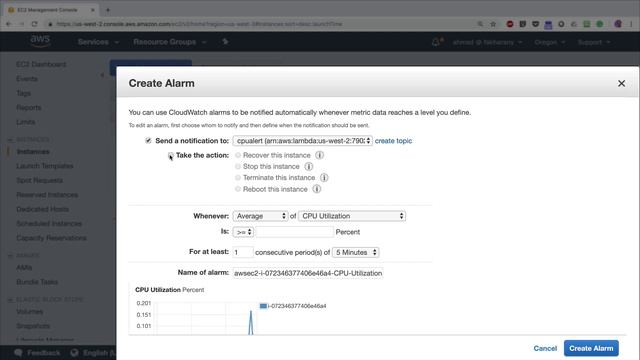Click the create topic link
Screen dimensions: 640x360
tap(393, 141)
